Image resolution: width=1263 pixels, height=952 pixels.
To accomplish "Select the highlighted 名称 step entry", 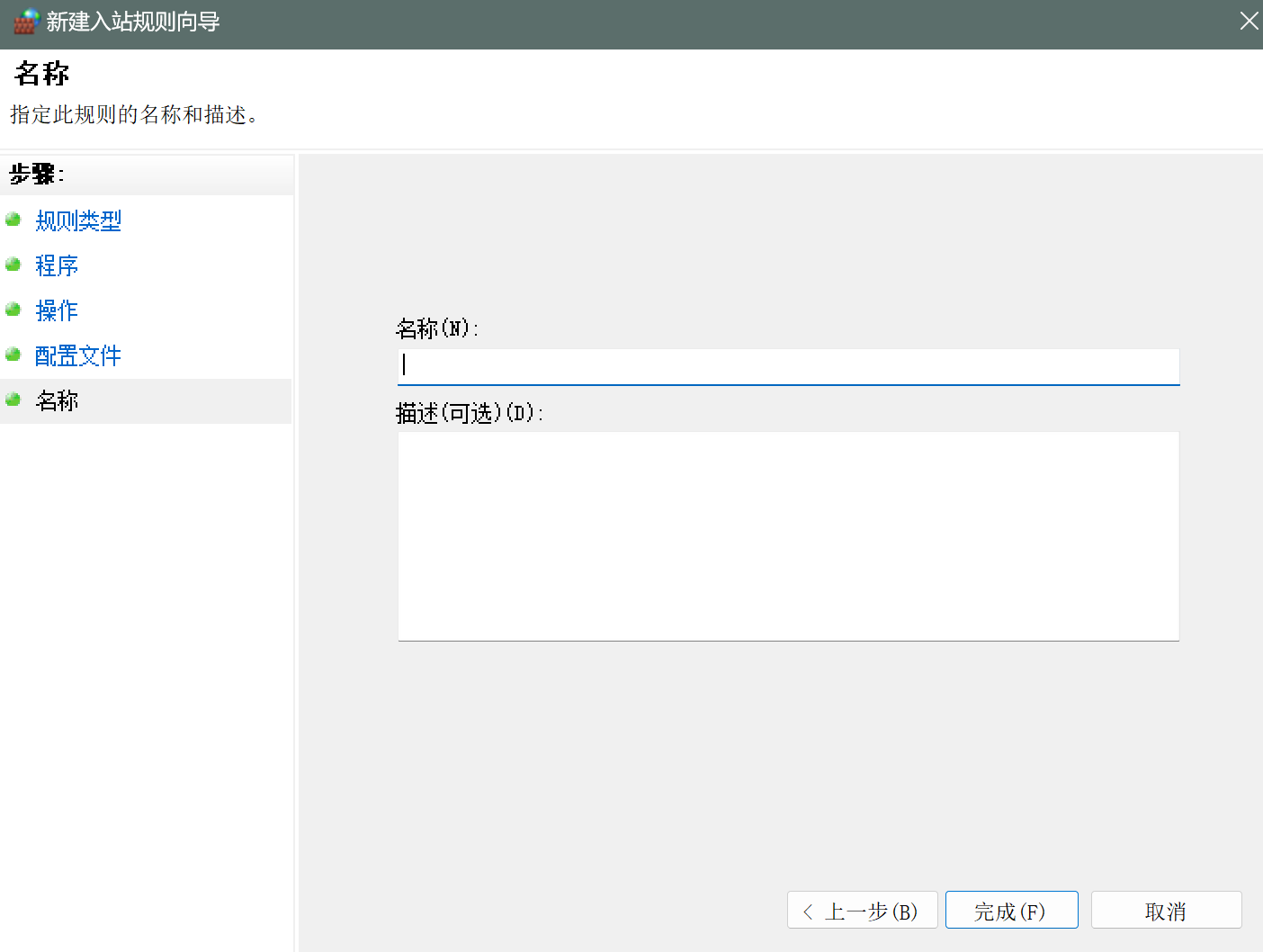I will 56,400.
